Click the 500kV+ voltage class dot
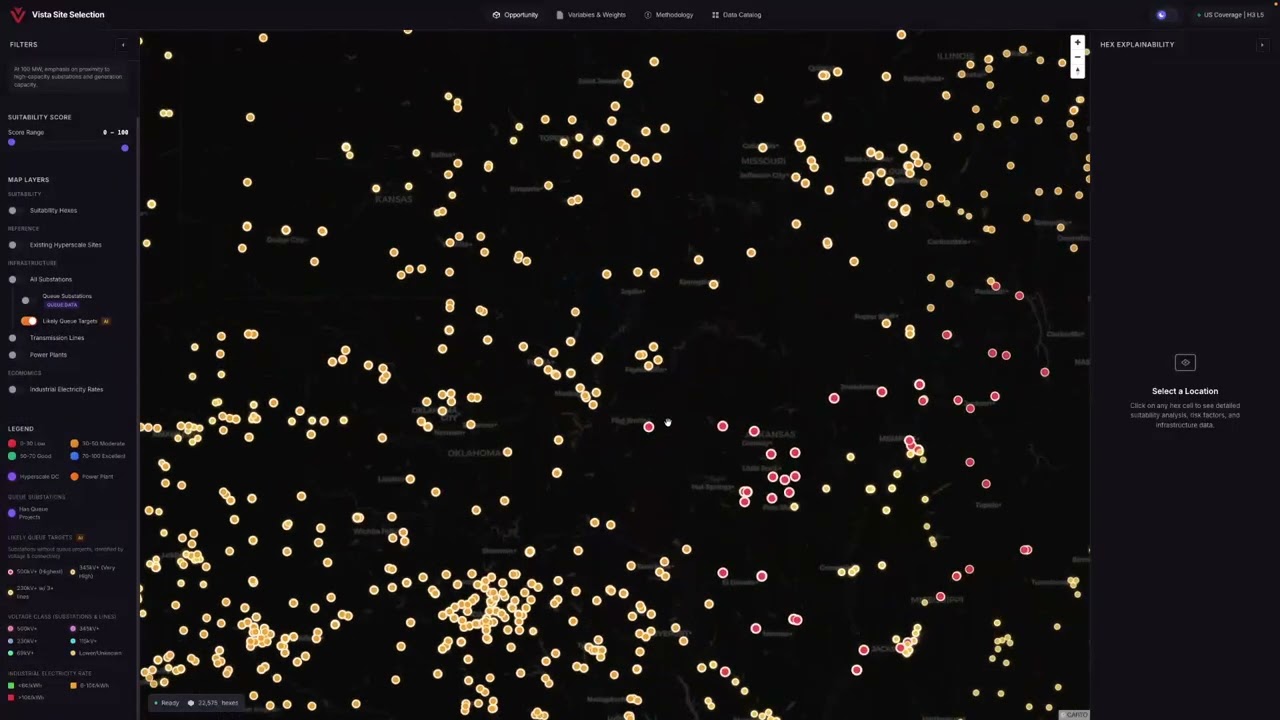The width and height of the screenshot is (1280, 720). pyautogui.click(x=11, y=629)
